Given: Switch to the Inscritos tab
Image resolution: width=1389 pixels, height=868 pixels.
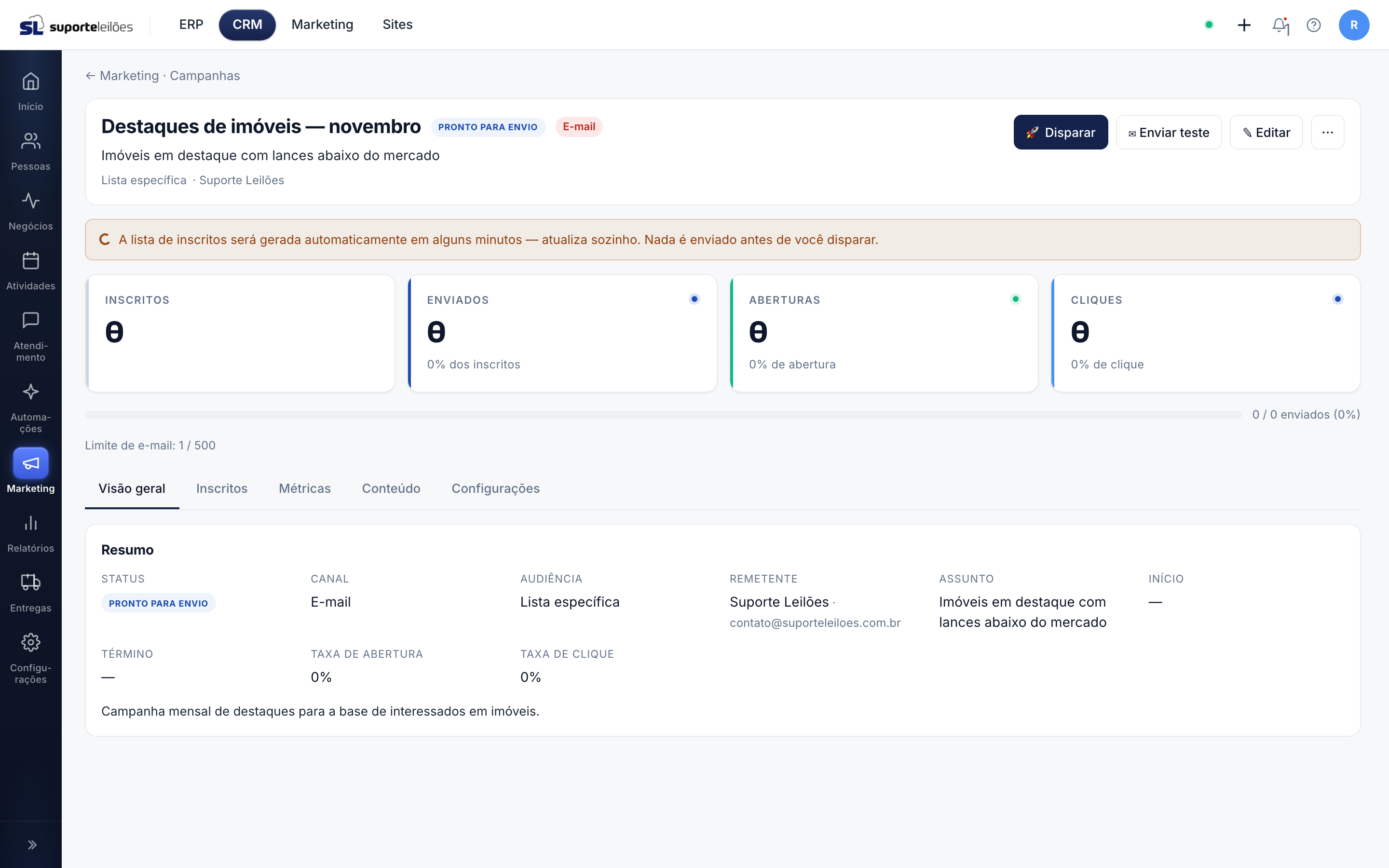Looking at the screenshot, I should (221, 488).
